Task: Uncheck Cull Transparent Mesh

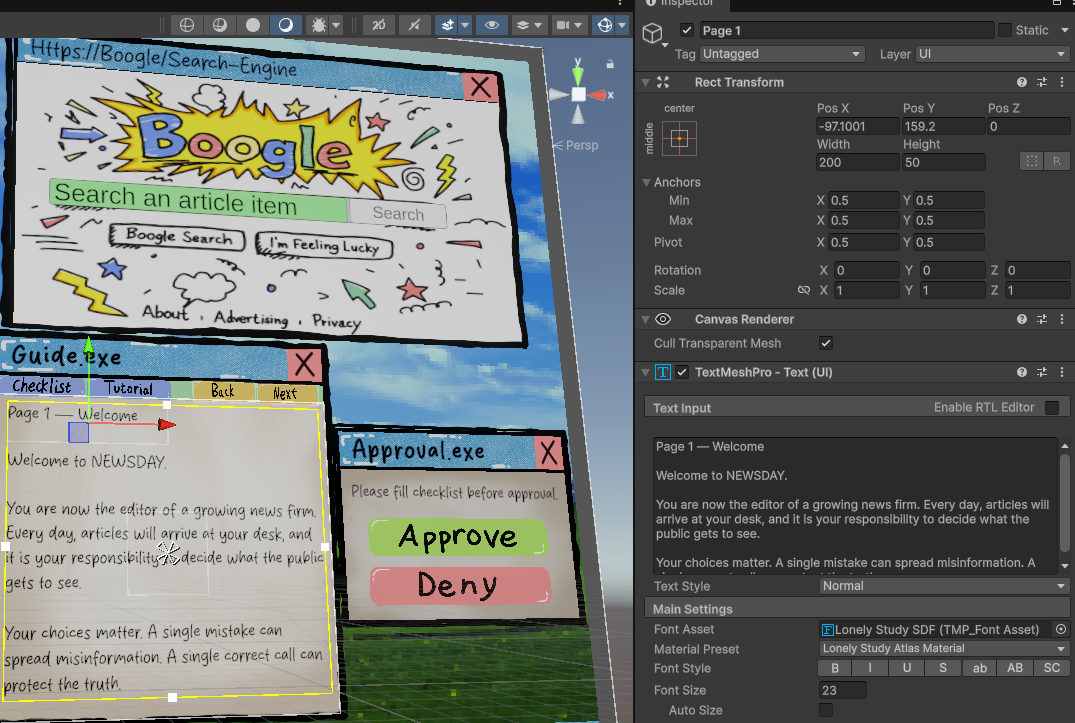Action: tap(825, 343)
